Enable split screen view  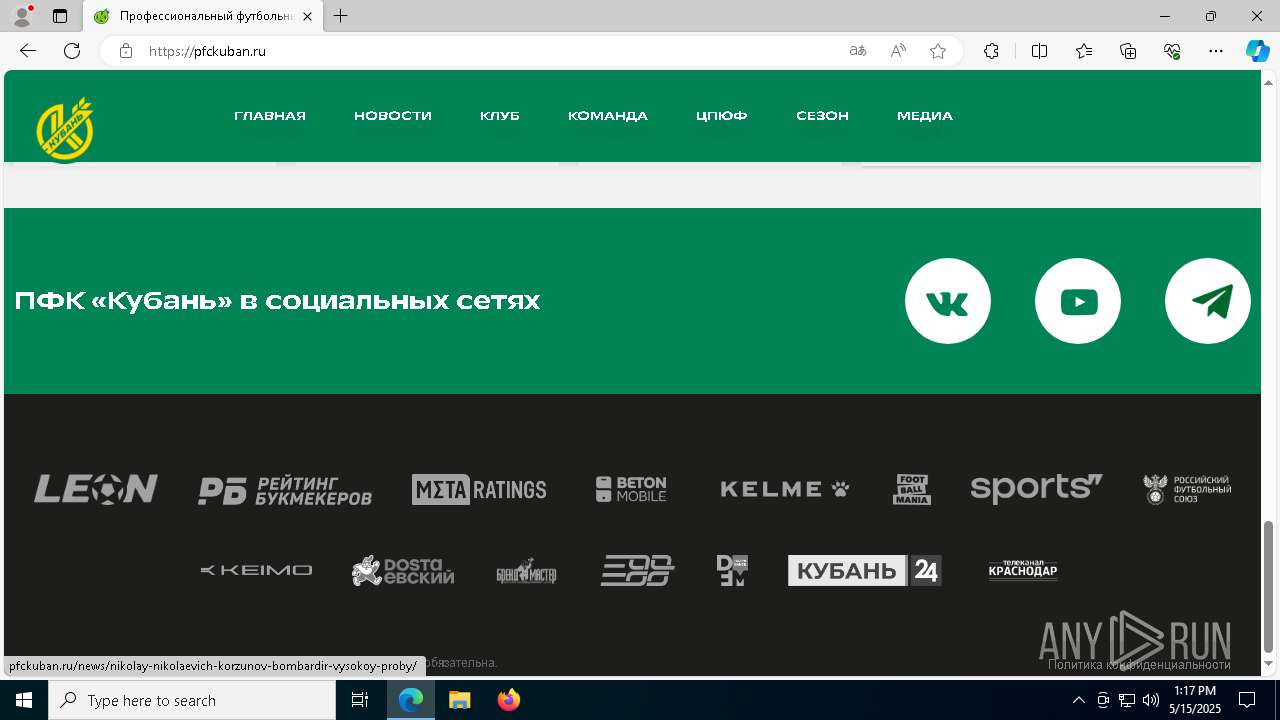(x=1039, y=51)
